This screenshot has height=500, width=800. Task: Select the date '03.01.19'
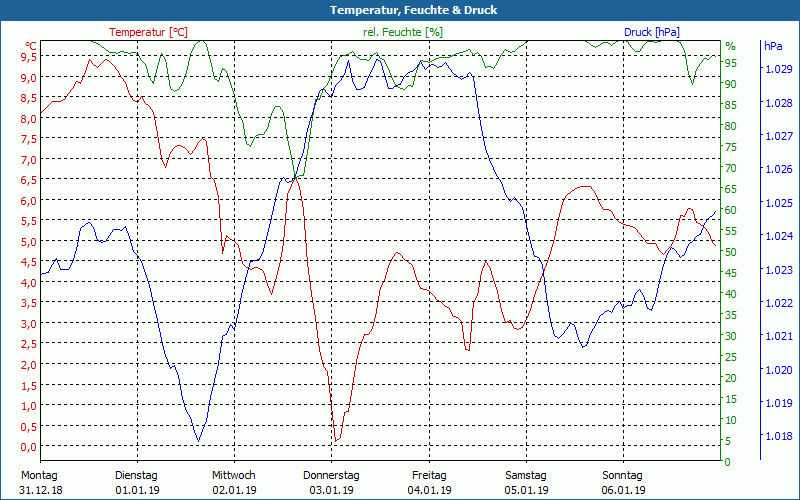pos(331,490)
